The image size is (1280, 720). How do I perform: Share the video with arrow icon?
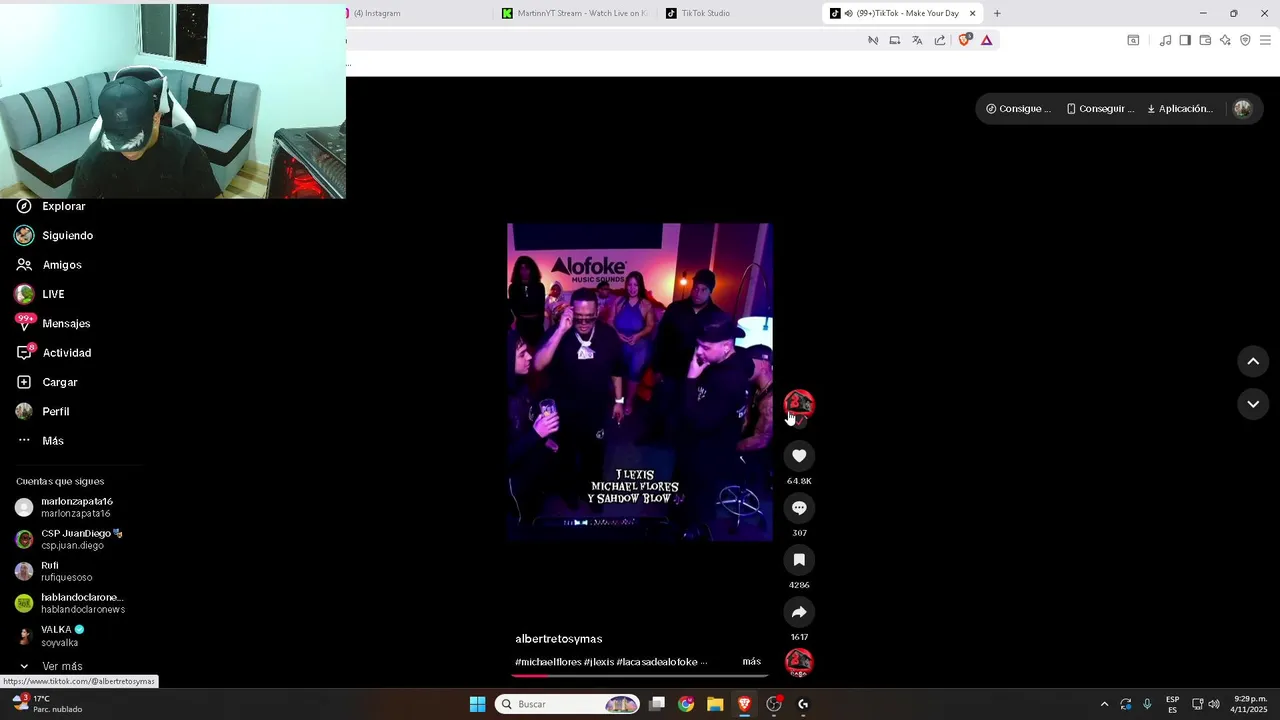point(799,612)
